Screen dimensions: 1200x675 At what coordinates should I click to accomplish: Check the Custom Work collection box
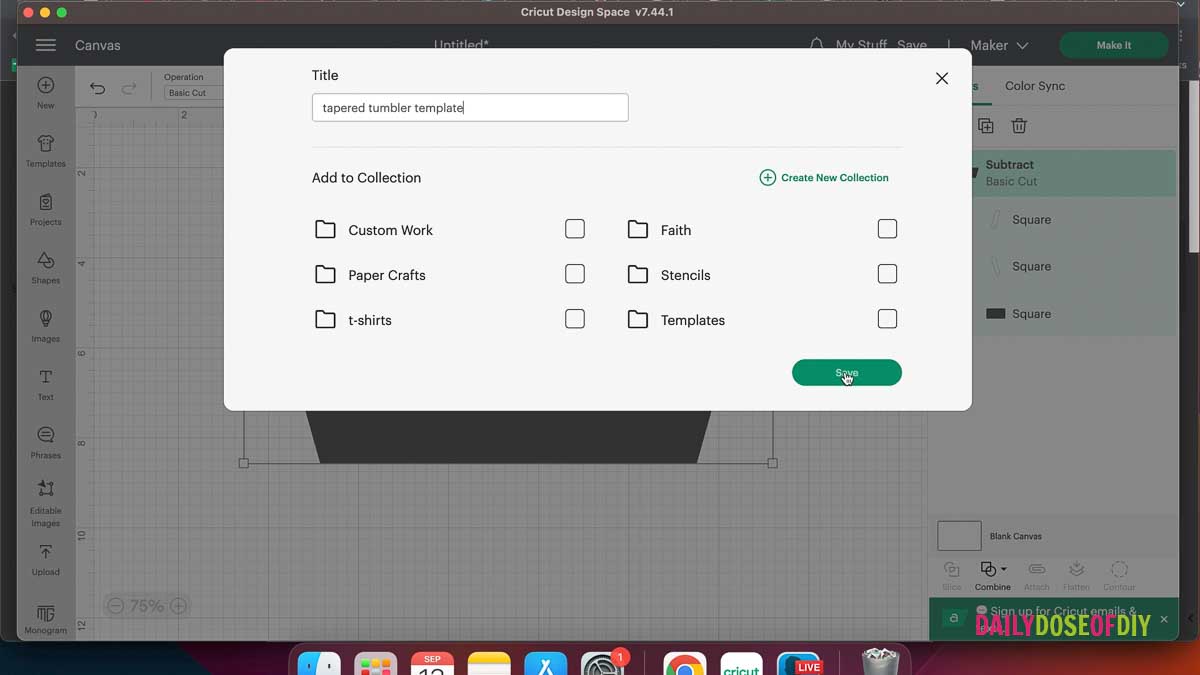[575, 229]
